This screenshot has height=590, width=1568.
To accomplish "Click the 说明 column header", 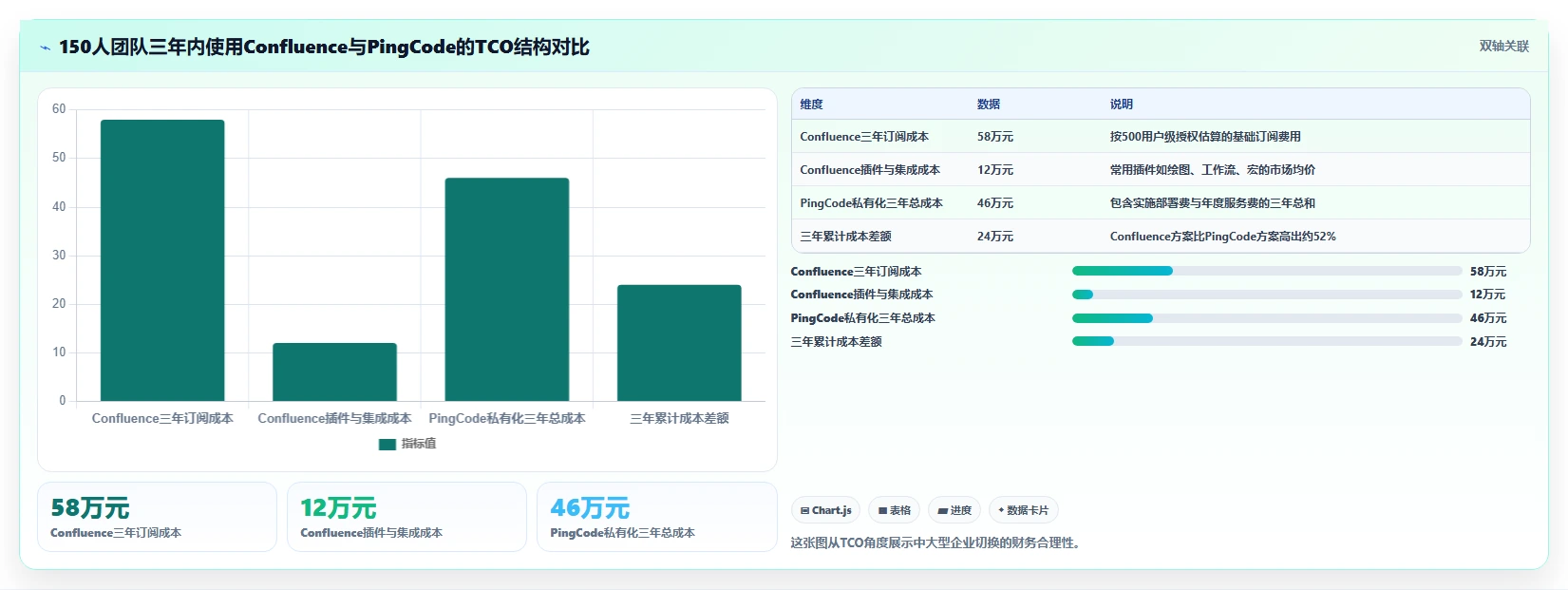I will (x=1122, y=105).
